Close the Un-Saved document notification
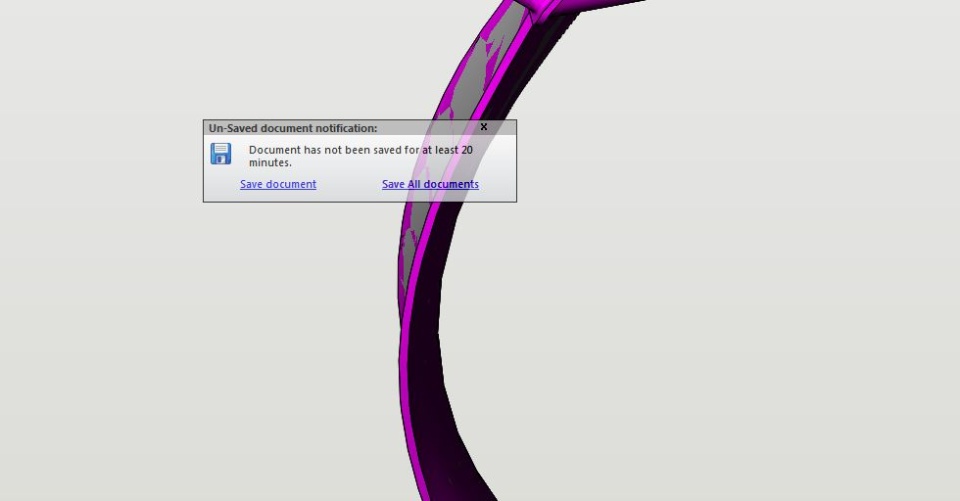 tap(484, 127)
